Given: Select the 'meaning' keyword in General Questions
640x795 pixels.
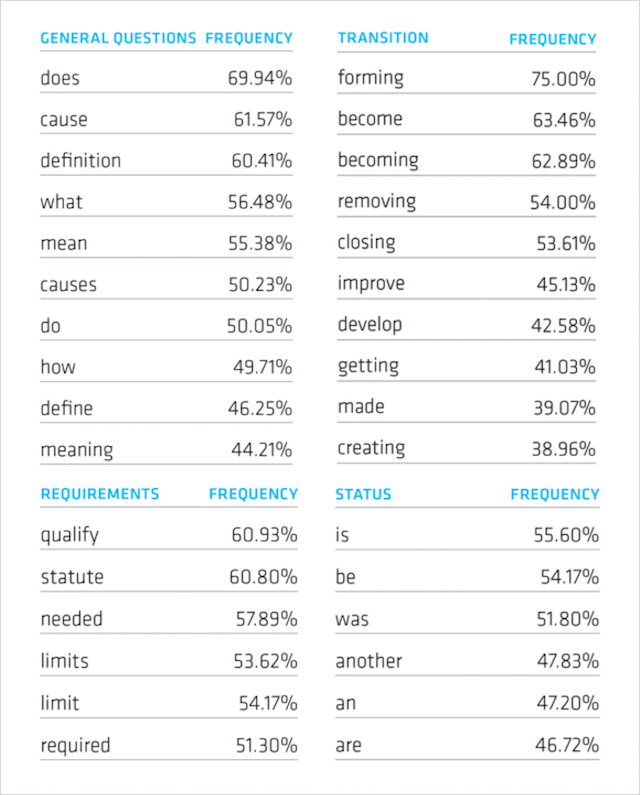Looking at the screenshot, I should click(76, 451).
